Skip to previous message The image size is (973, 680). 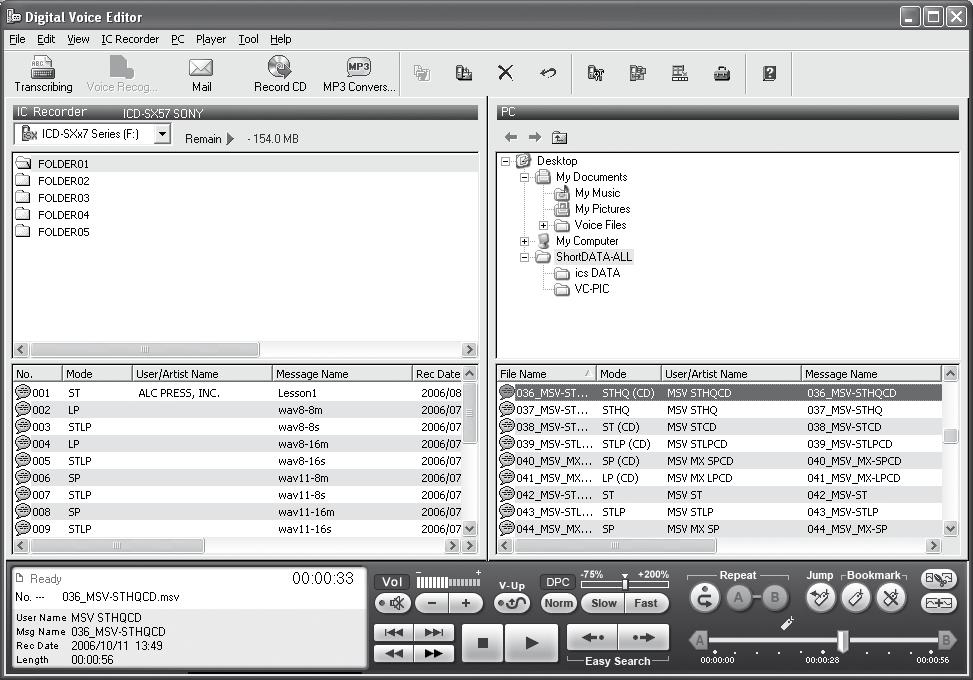(x=394, y=632)
